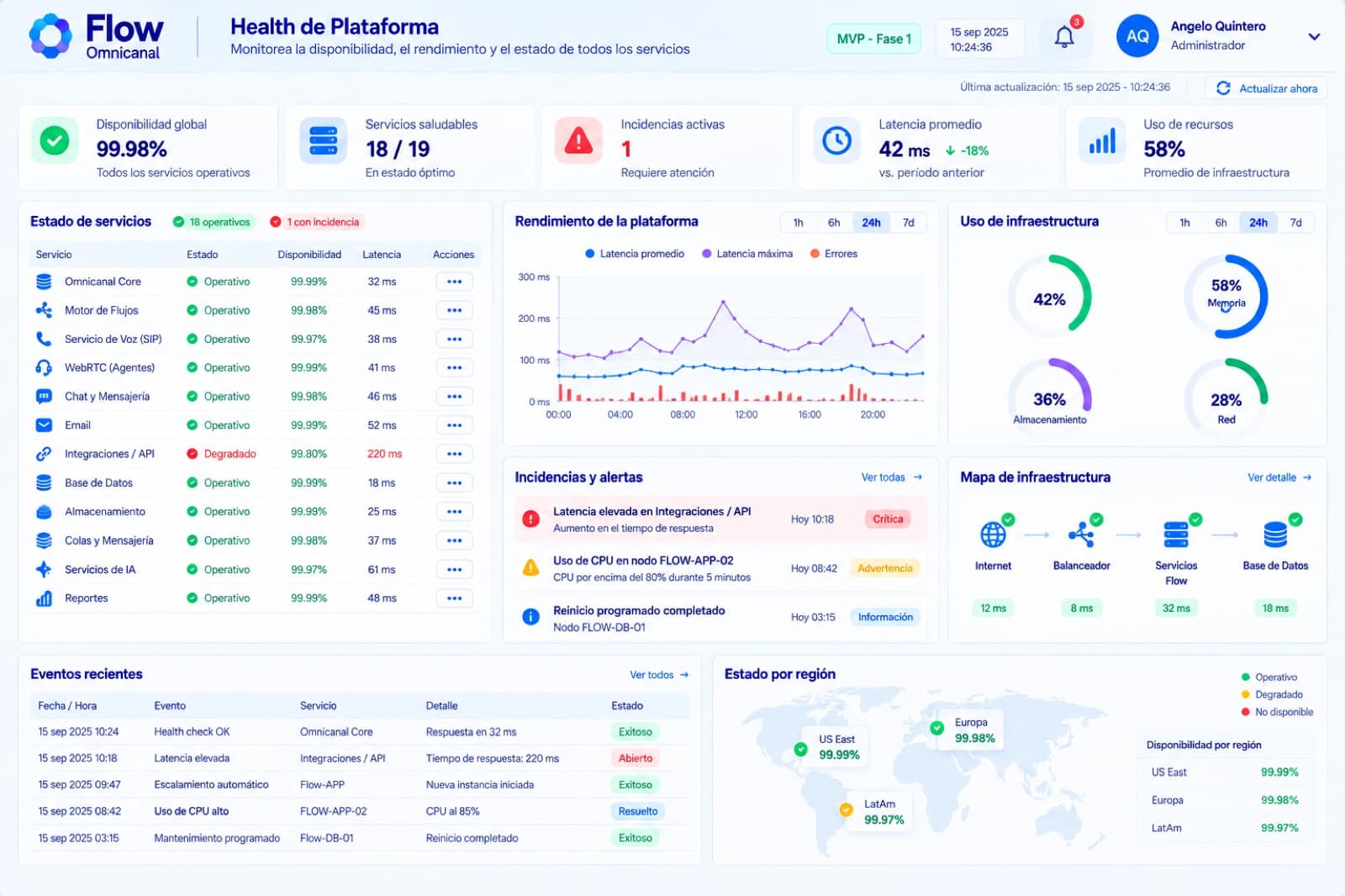The image size is (1345, 896).
Task: Click the LatAm region marker on map
Action: 847,810
